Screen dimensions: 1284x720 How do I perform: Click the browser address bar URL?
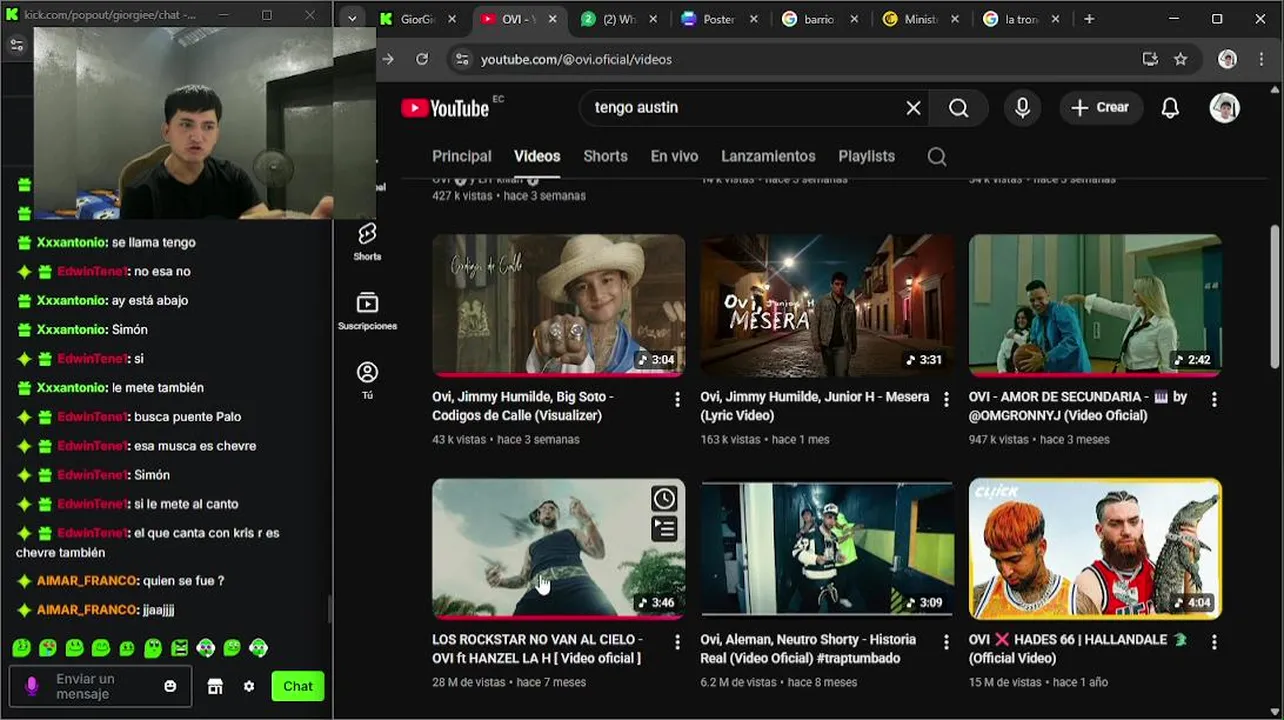coord(576,59)
